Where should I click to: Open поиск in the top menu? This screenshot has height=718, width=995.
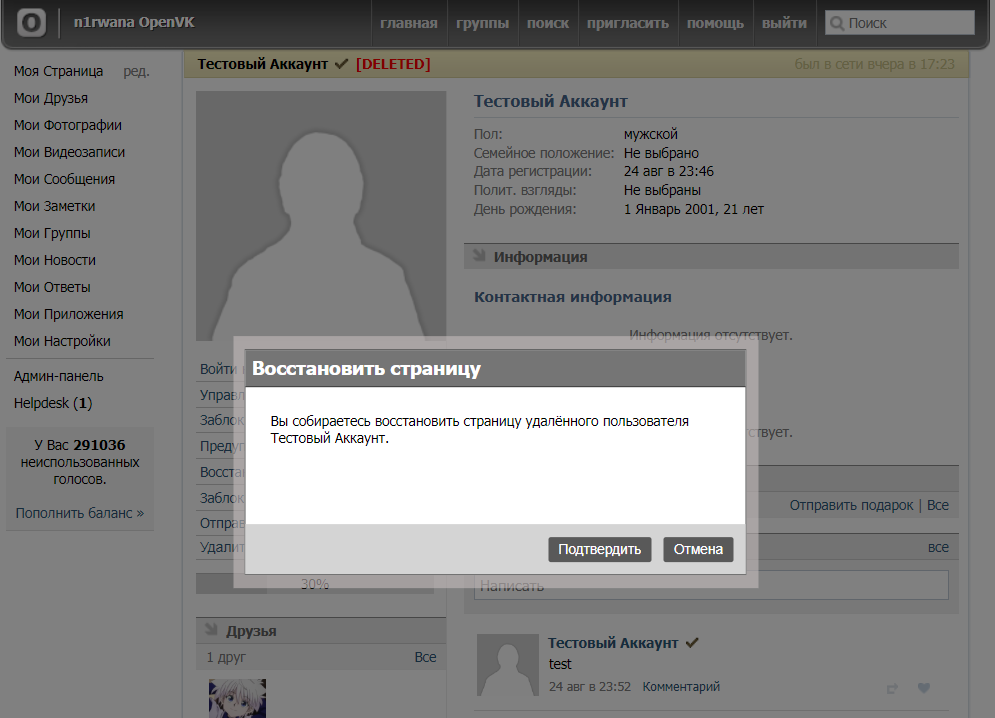548,23
